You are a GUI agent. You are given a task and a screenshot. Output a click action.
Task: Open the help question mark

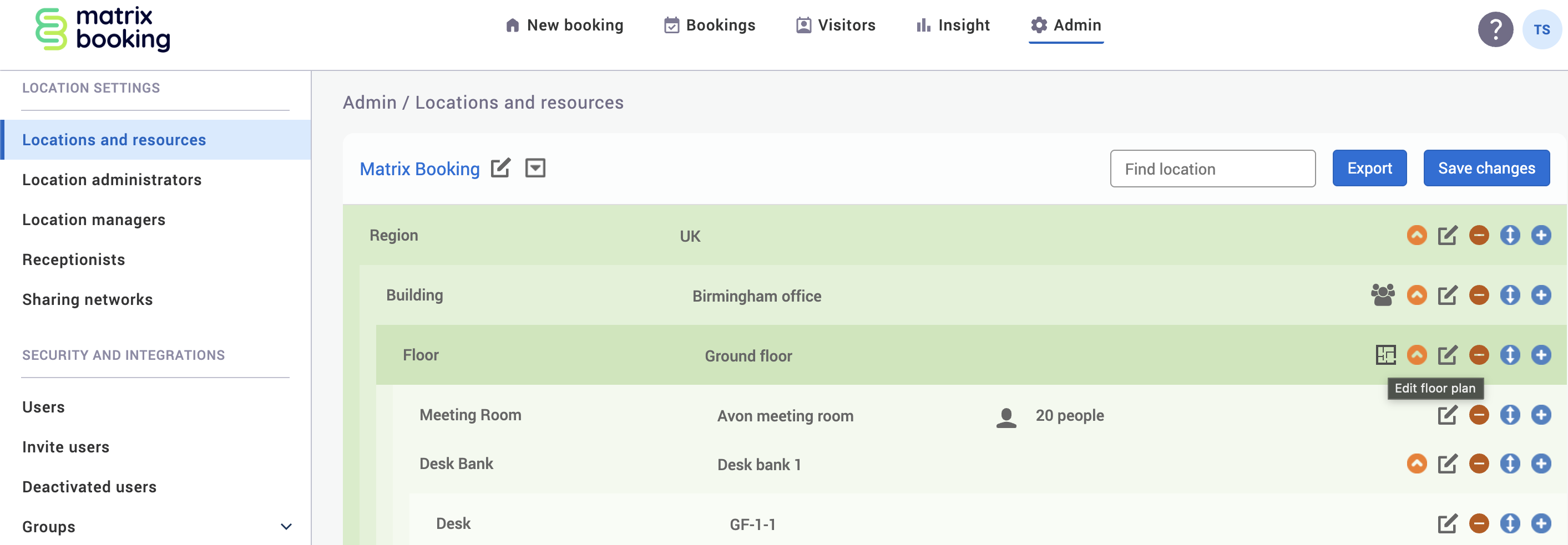(1496, 29)
